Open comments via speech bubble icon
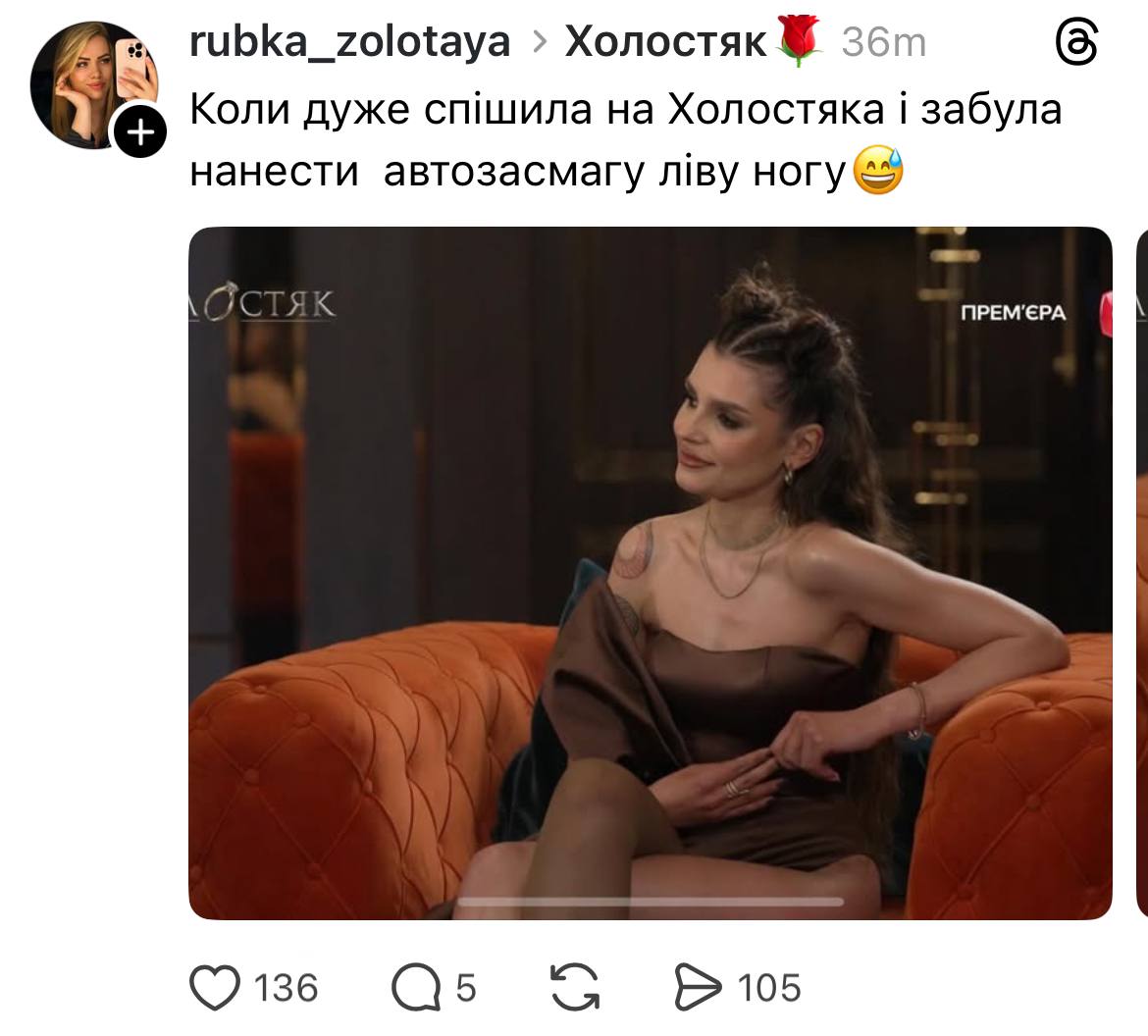 pos(416,987)
